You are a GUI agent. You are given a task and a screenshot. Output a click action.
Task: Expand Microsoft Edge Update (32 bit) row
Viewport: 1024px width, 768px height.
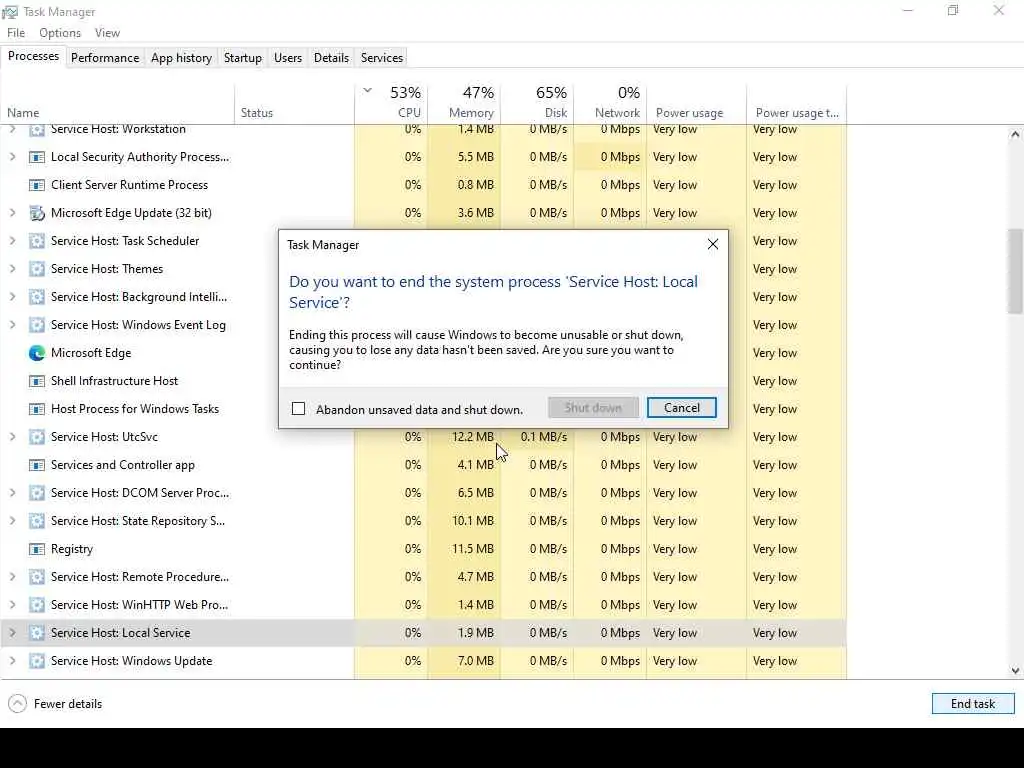pyautogui.click(x=12, y=213)
